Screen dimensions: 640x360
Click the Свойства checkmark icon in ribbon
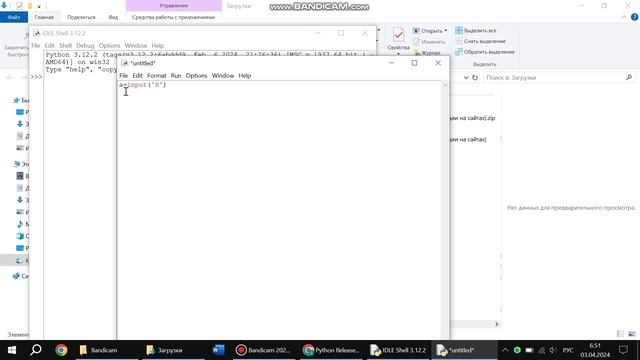click(398, 35)
